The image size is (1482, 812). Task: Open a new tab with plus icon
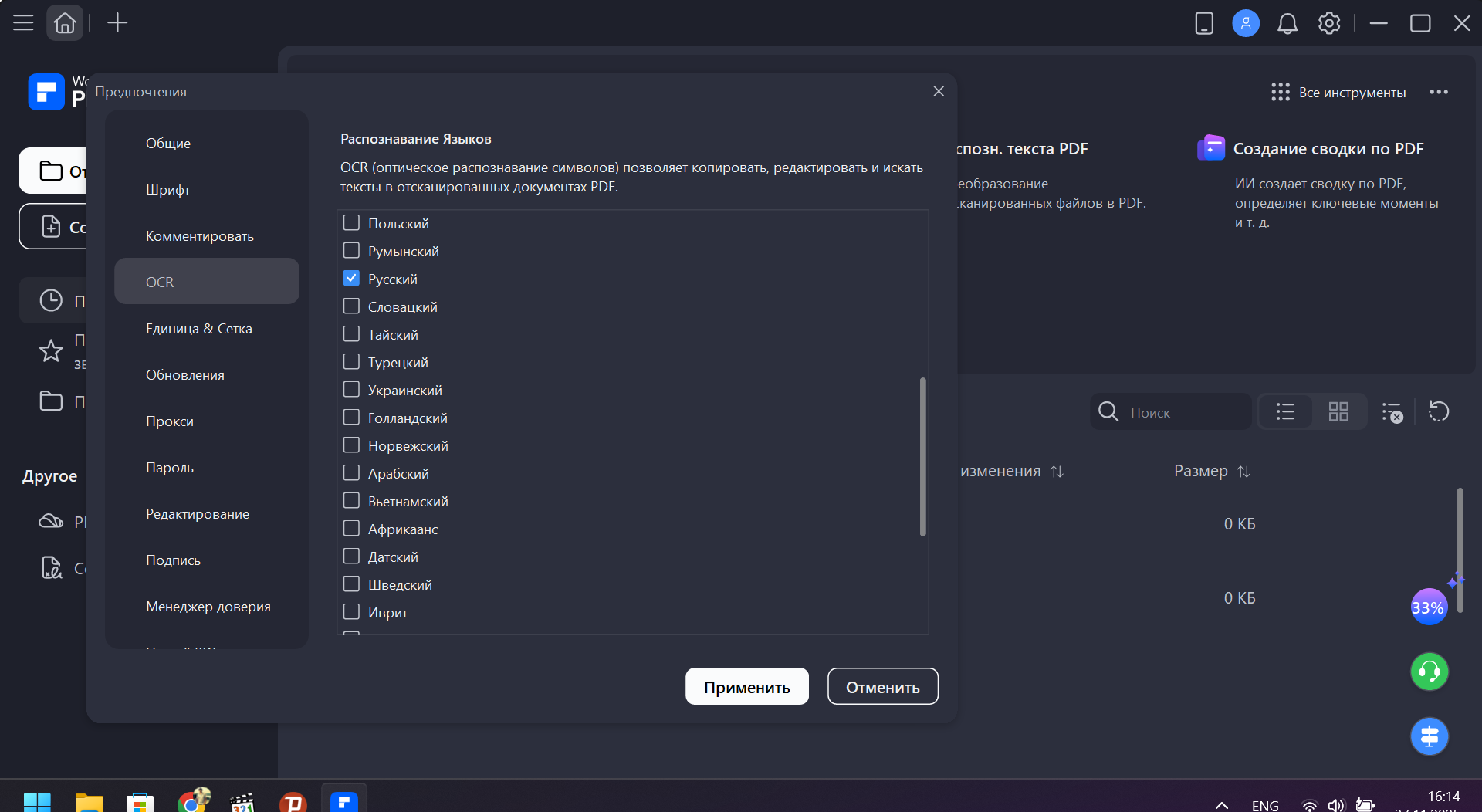[117, 23]
